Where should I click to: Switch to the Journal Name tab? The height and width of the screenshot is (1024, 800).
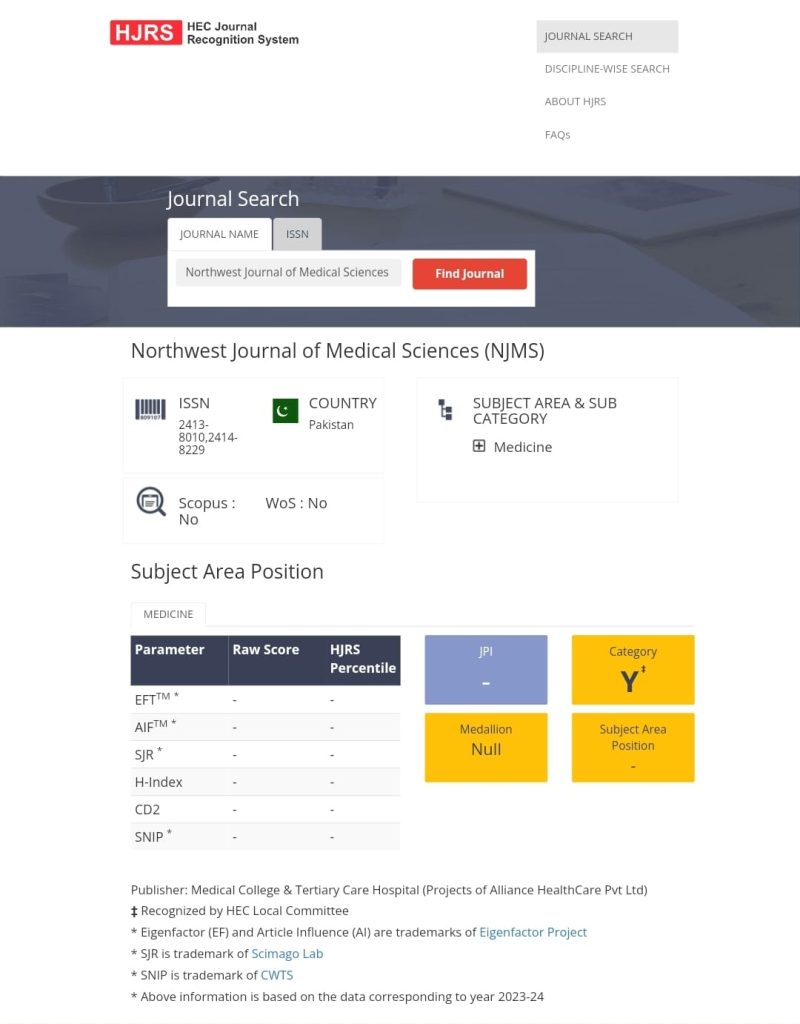coord(219,234)
